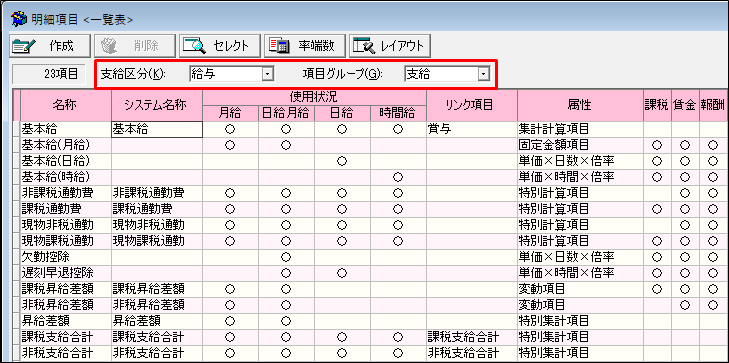Click the 日給 circle in 基本給(日給) row
The width and height of the screenshot is (729, 363).
pyautogui.click(x=342, y=161)
